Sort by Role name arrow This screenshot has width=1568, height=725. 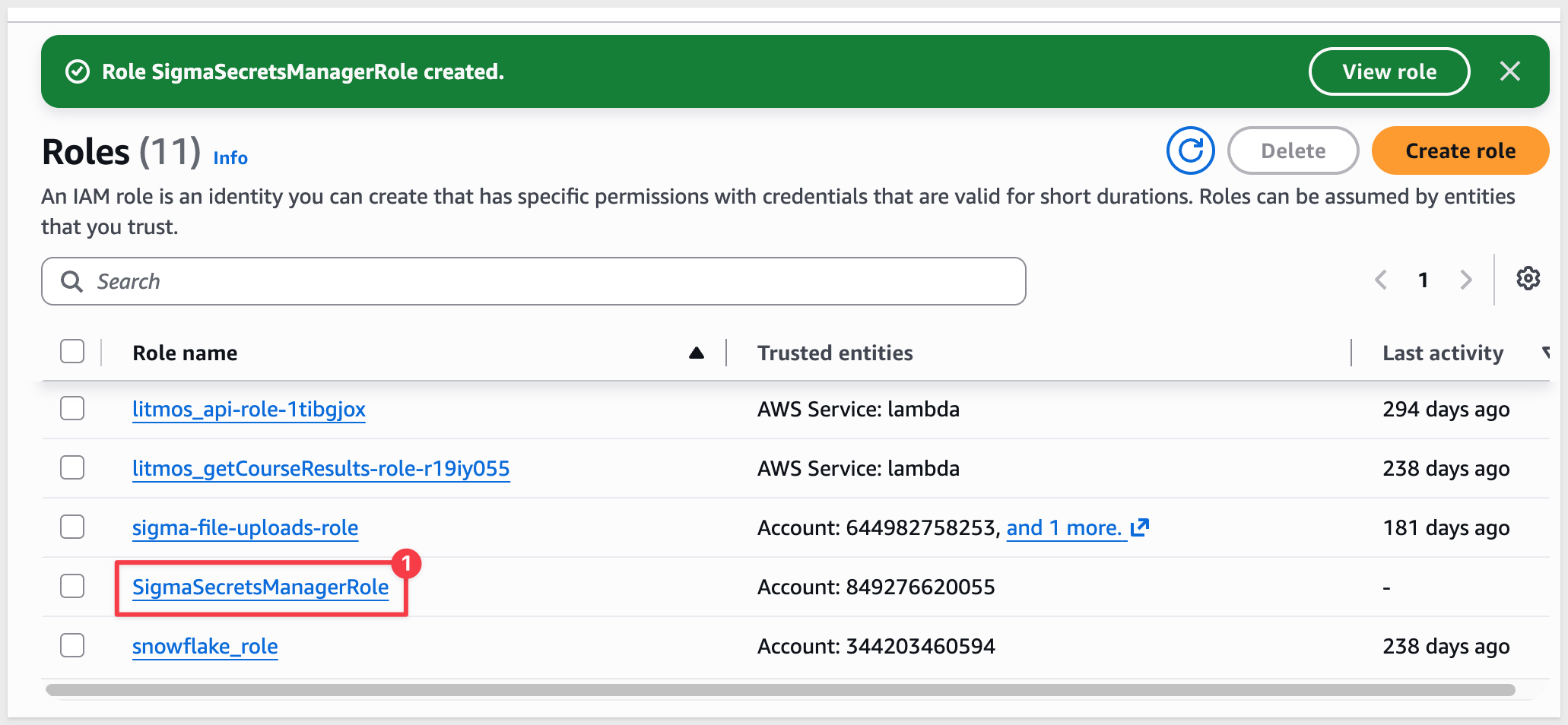[697, 353]
